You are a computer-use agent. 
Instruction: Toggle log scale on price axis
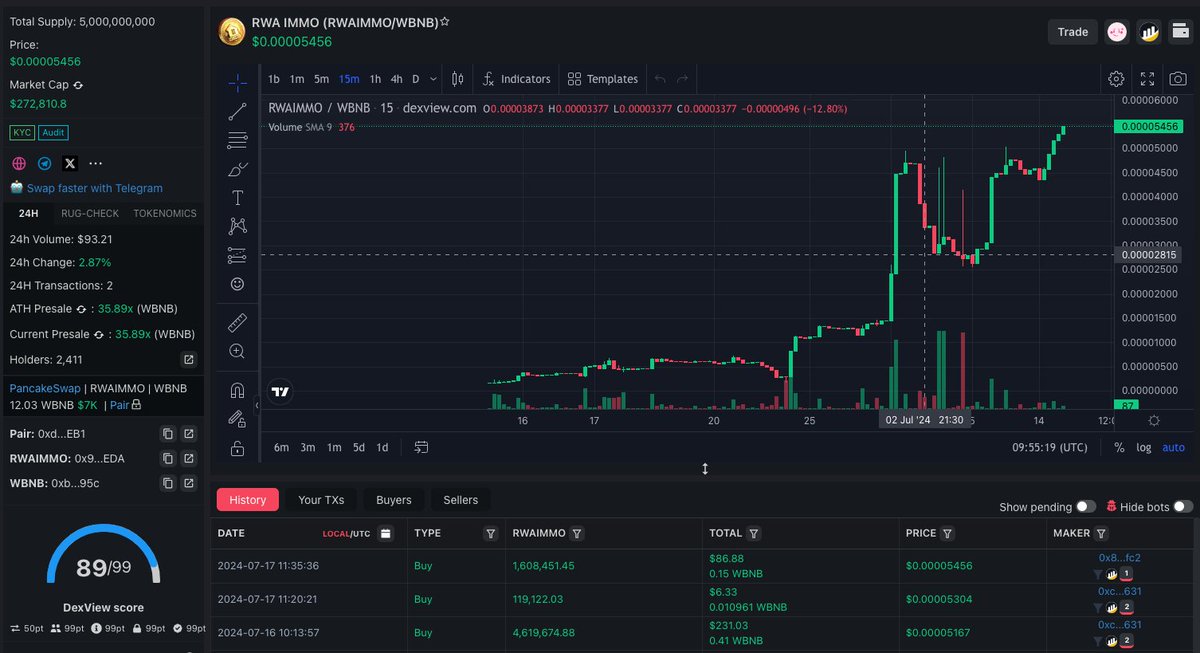point(1143,447)
